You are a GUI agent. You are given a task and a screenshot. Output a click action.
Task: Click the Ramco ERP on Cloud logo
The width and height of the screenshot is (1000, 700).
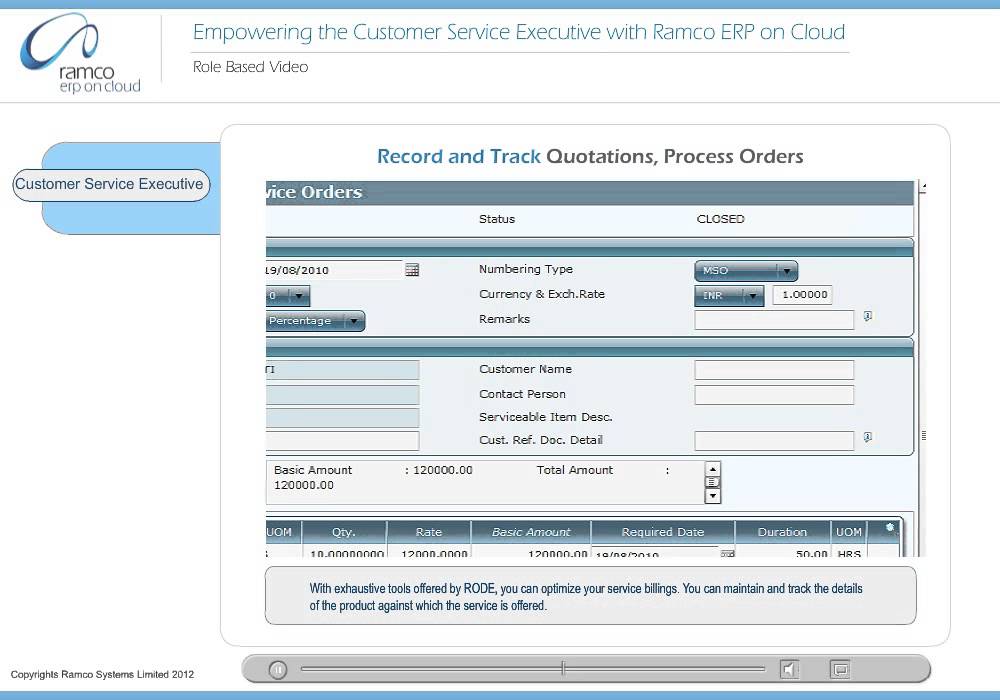tap(79, 55)
